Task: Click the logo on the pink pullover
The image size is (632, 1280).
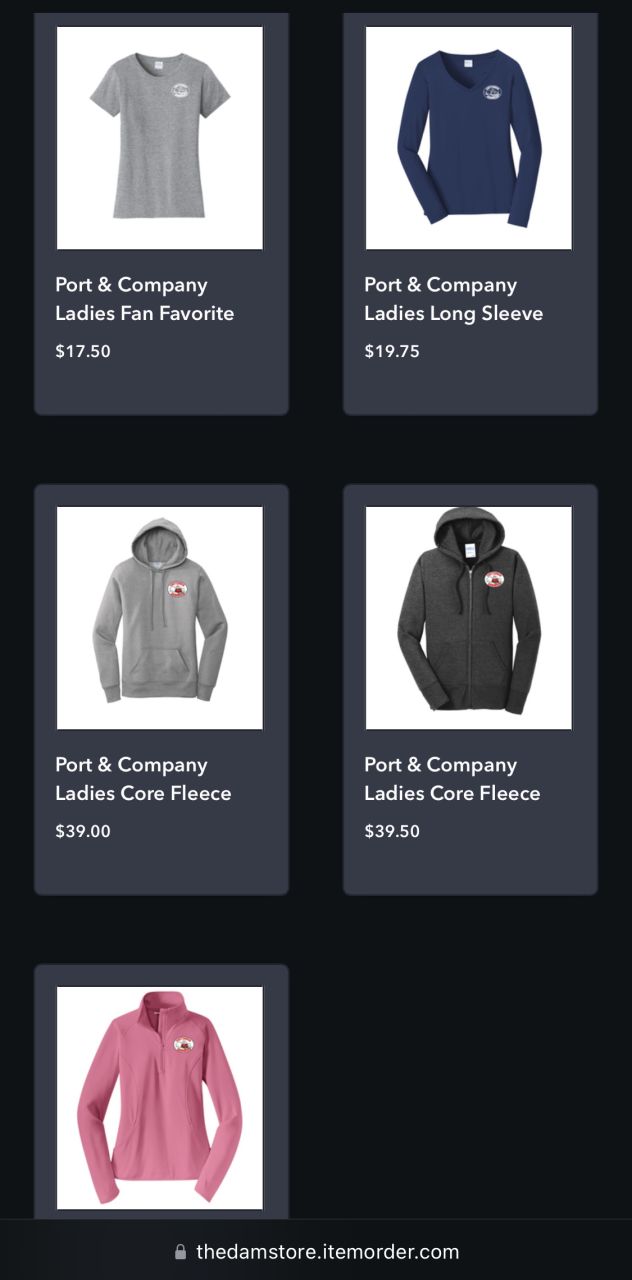Action: pyautogui.click(x=183, y=1043)
